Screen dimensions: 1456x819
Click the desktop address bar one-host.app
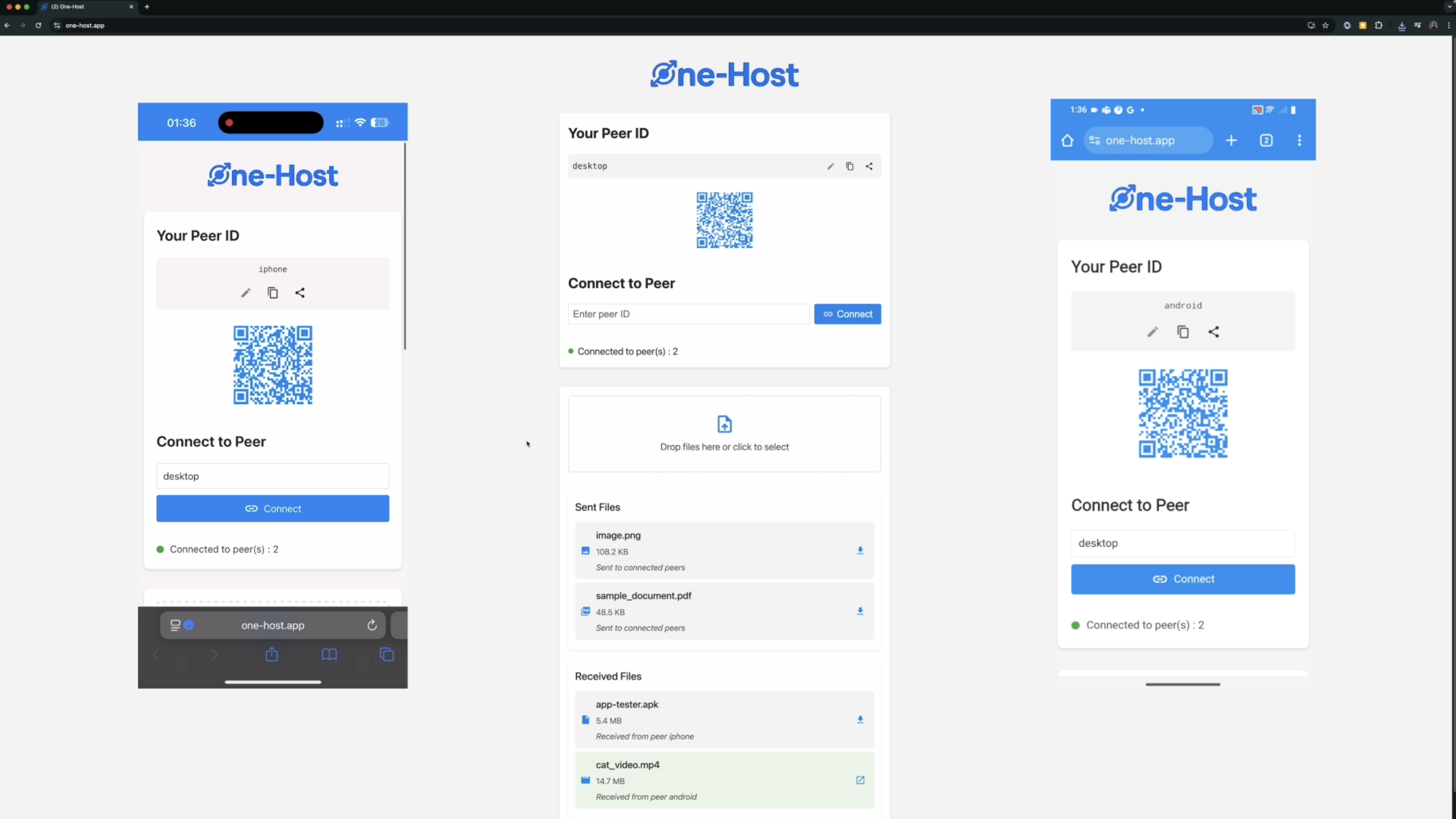[678, 25]
